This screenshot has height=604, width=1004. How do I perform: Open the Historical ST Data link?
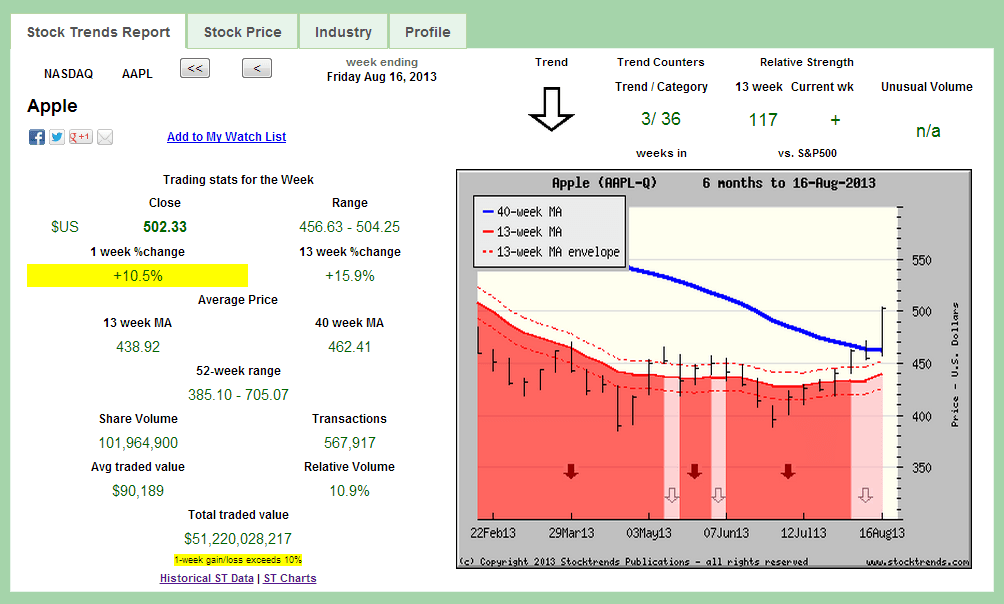(x=207, y=578)
